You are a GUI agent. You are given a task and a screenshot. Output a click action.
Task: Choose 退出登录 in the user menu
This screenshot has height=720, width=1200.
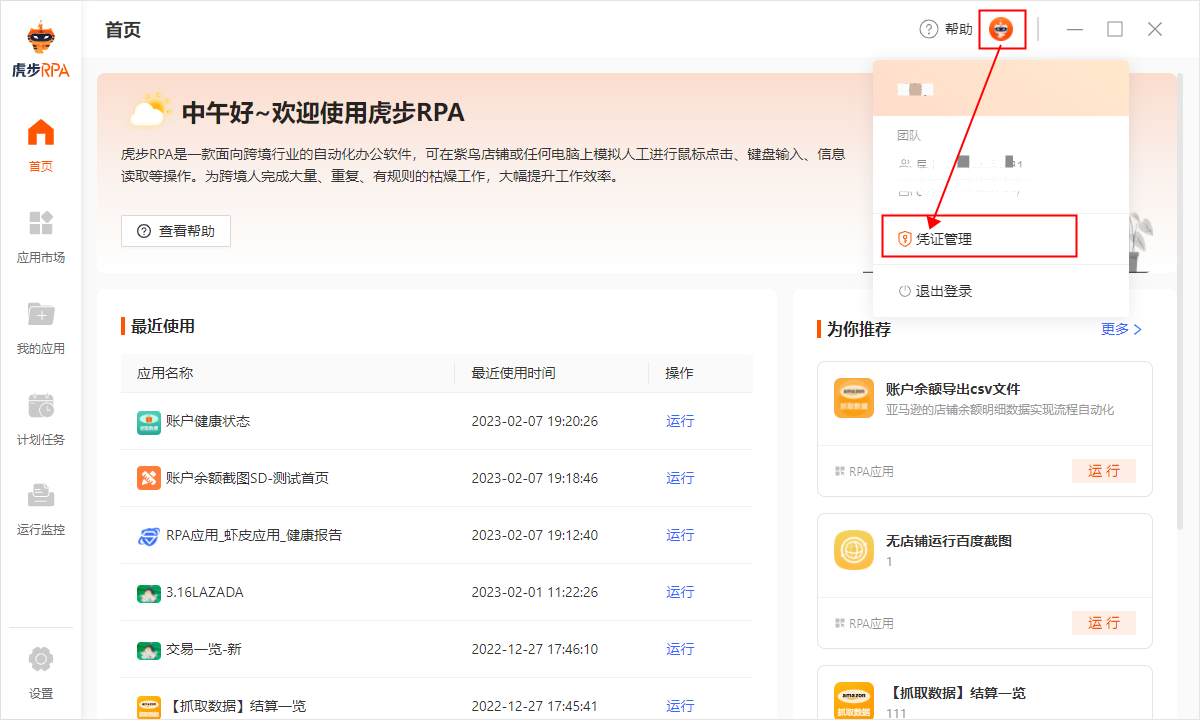936,291
